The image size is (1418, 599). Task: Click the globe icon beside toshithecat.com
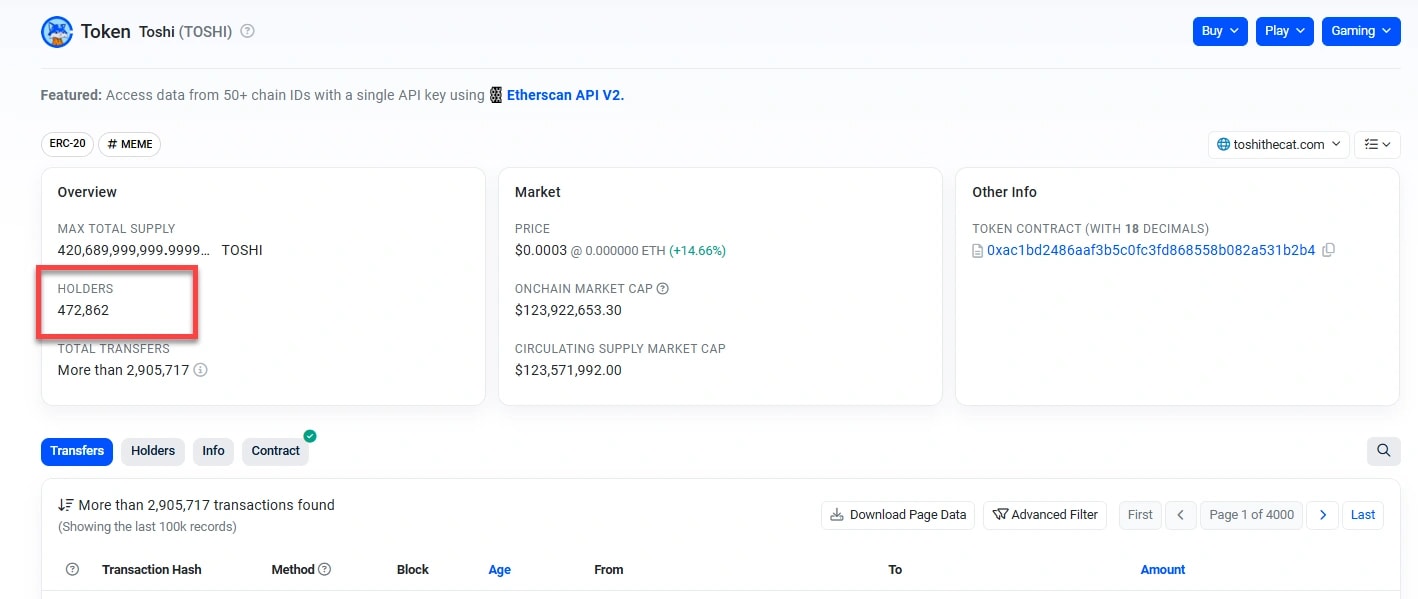1223,144
